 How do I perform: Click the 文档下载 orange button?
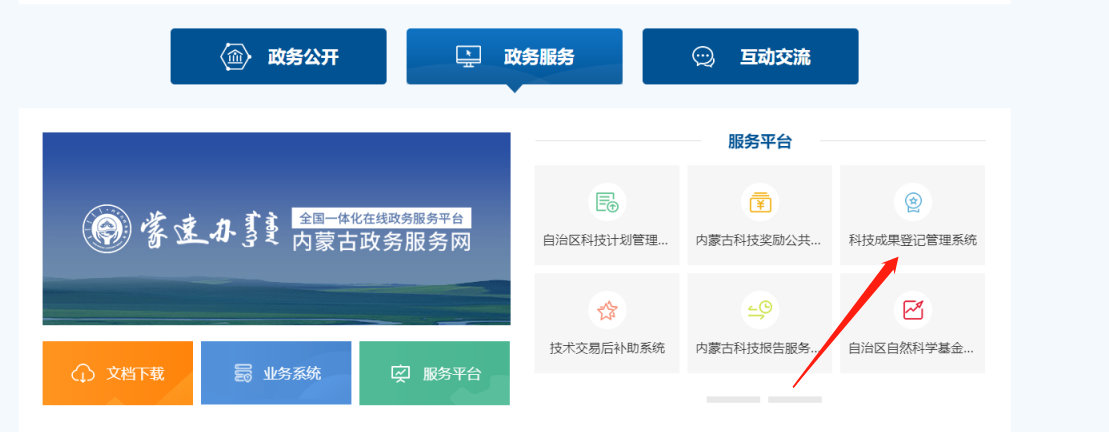(x=117, y=373)
